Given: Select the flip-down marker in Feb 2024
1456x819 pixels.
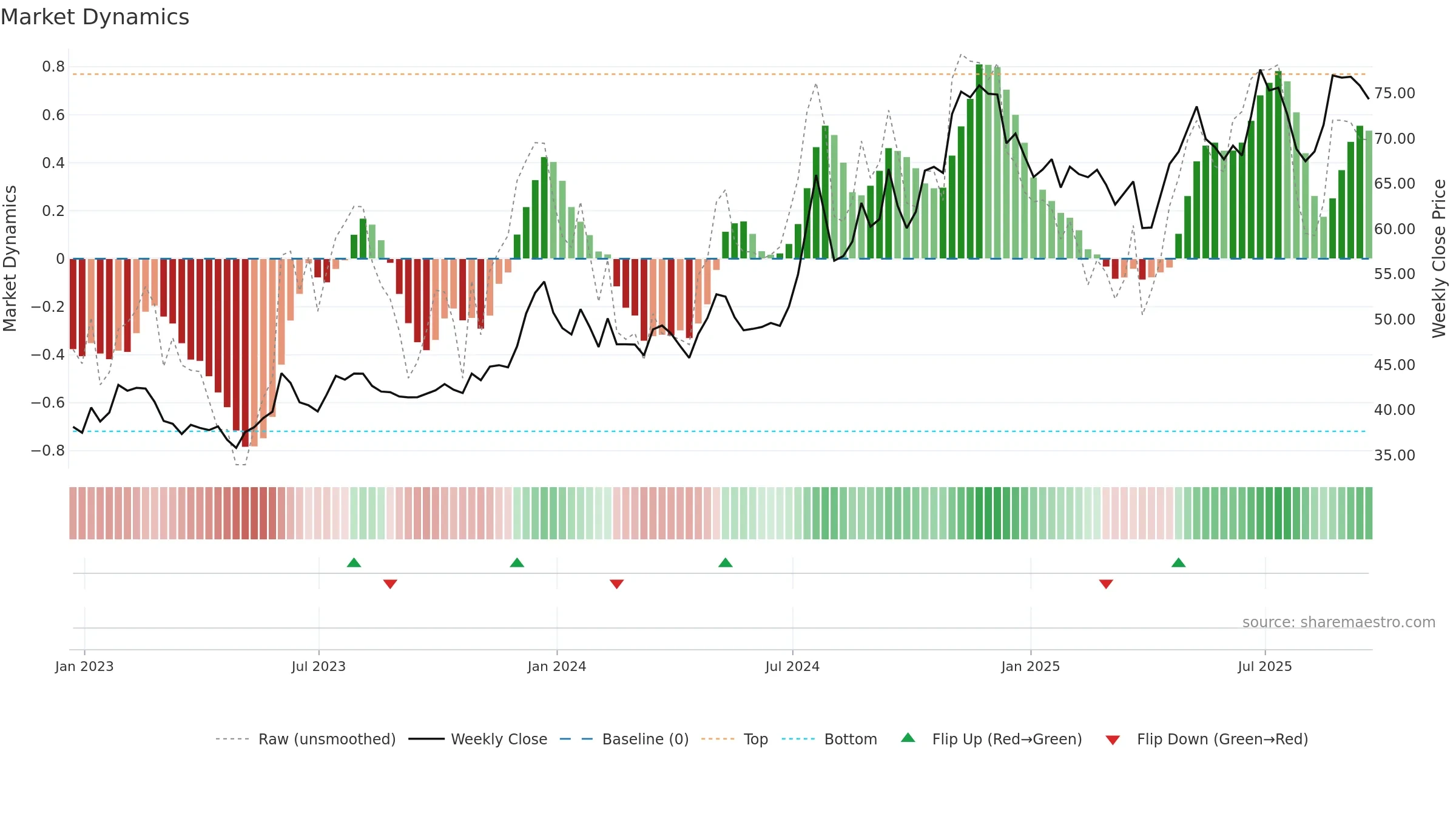Looking at the screenshot, I should click(617, 584).
